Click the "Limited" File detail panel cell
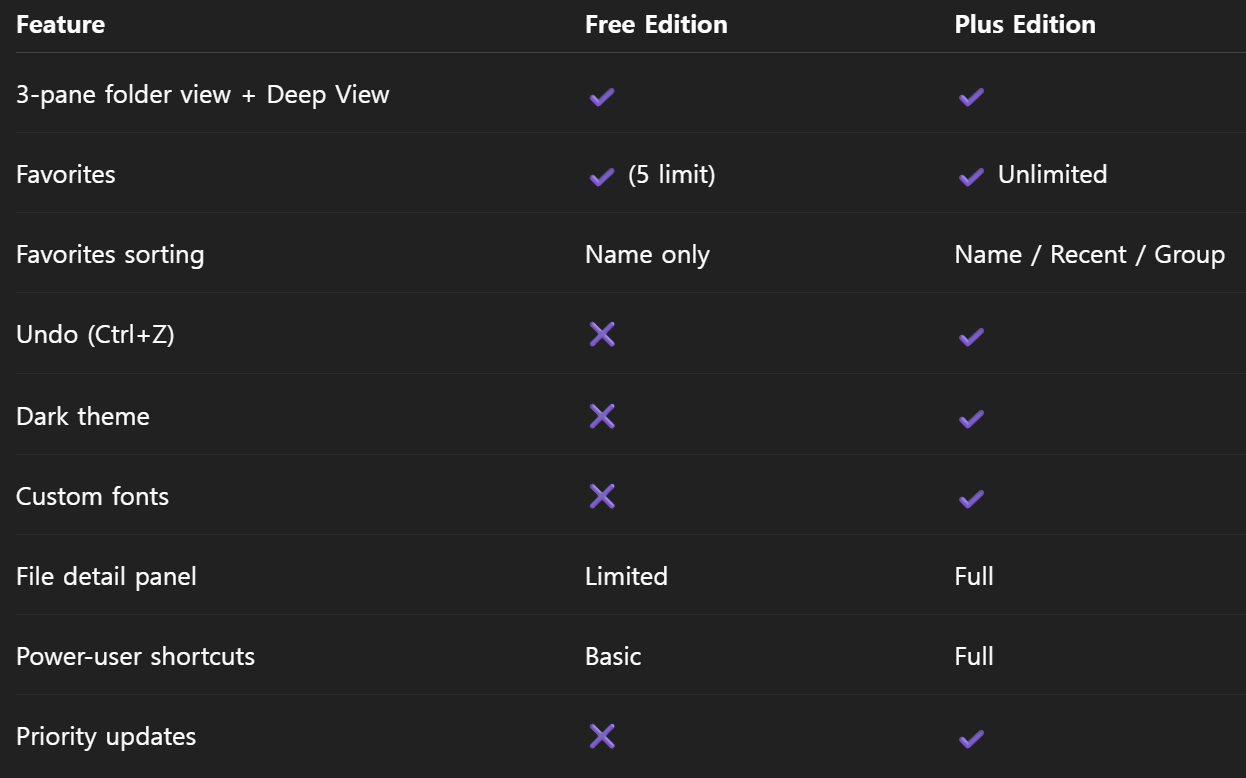 [626, 577]
